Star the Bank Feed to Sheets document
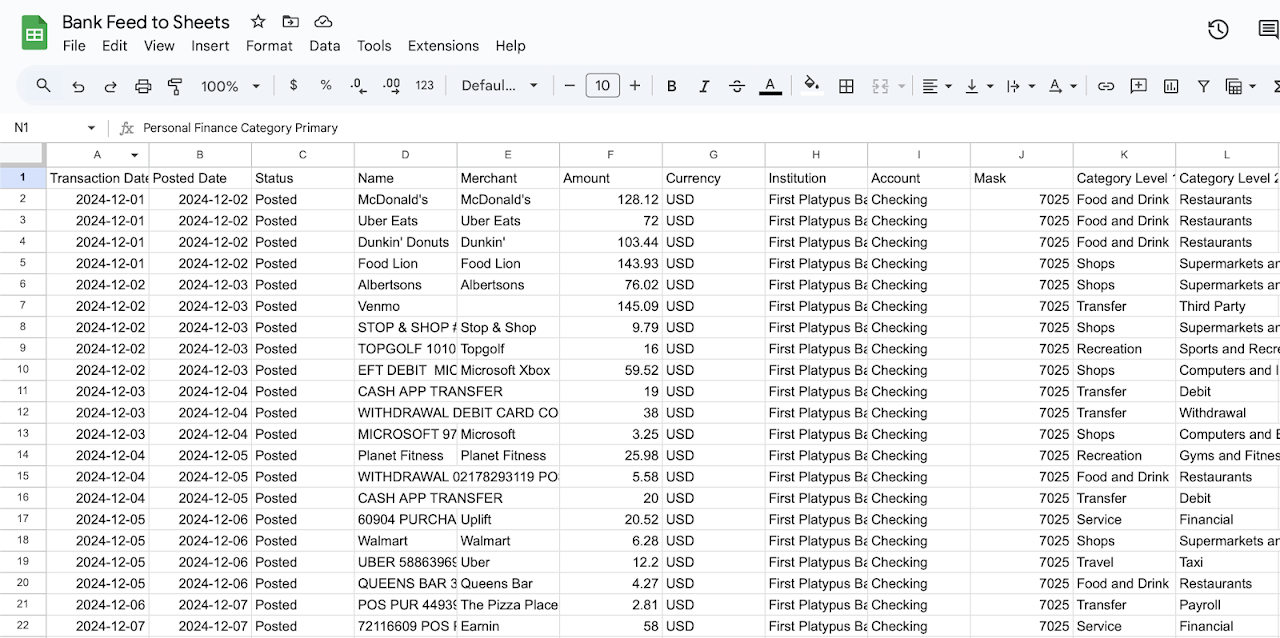 (258, 21)
